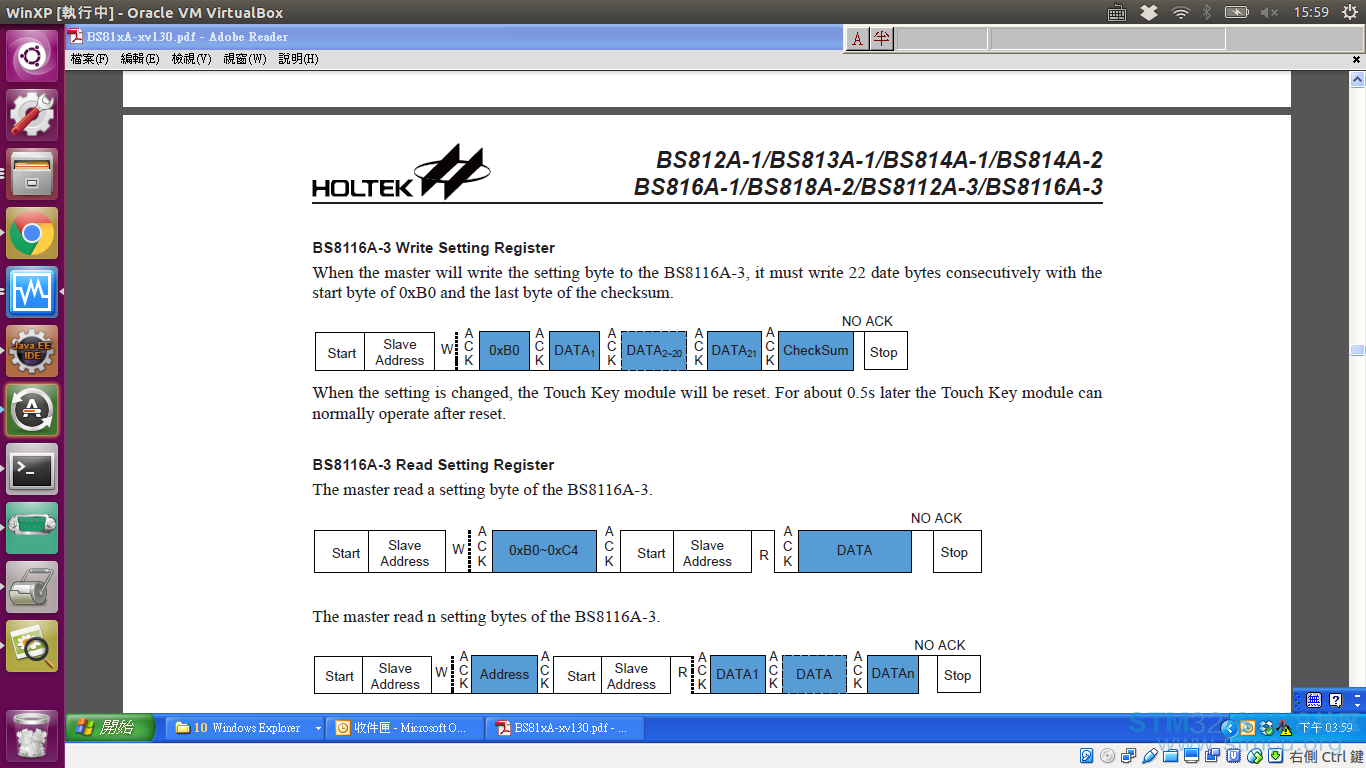Open the 檔案(F) menu

click(90, 60)
